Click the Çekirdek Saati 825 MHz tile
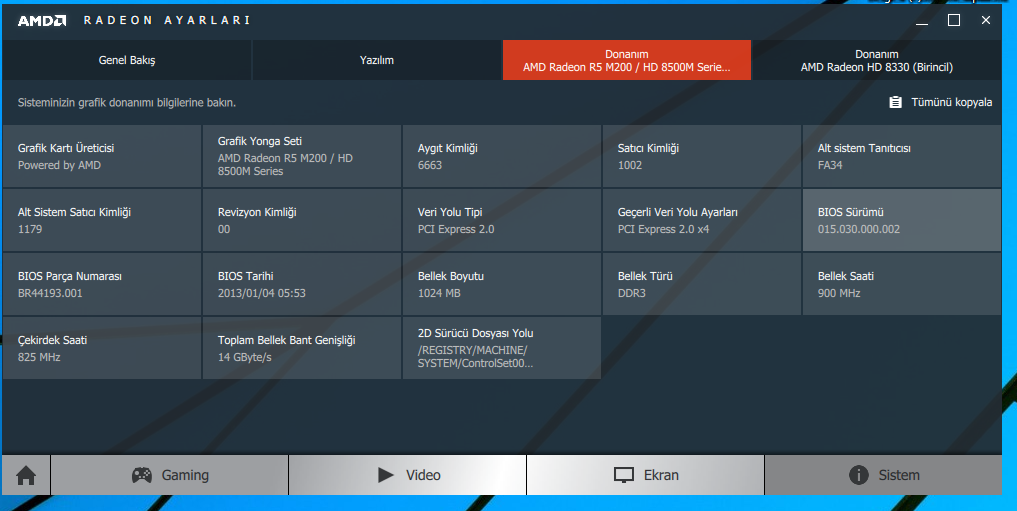Screen dimensions: 1017x511 [102, 348]
